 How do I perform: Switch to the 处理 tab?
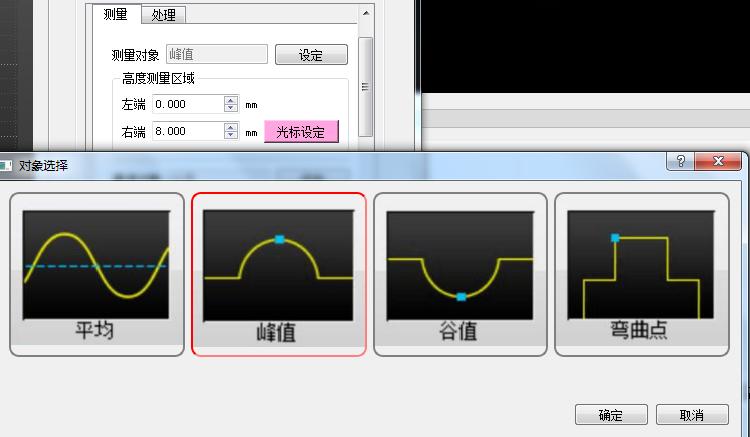[x=164, y=15]
